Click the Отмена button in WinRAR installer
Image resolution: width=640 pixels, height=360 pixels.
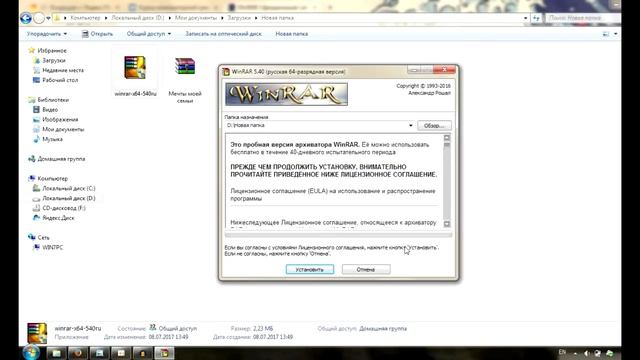coord(366,269)
